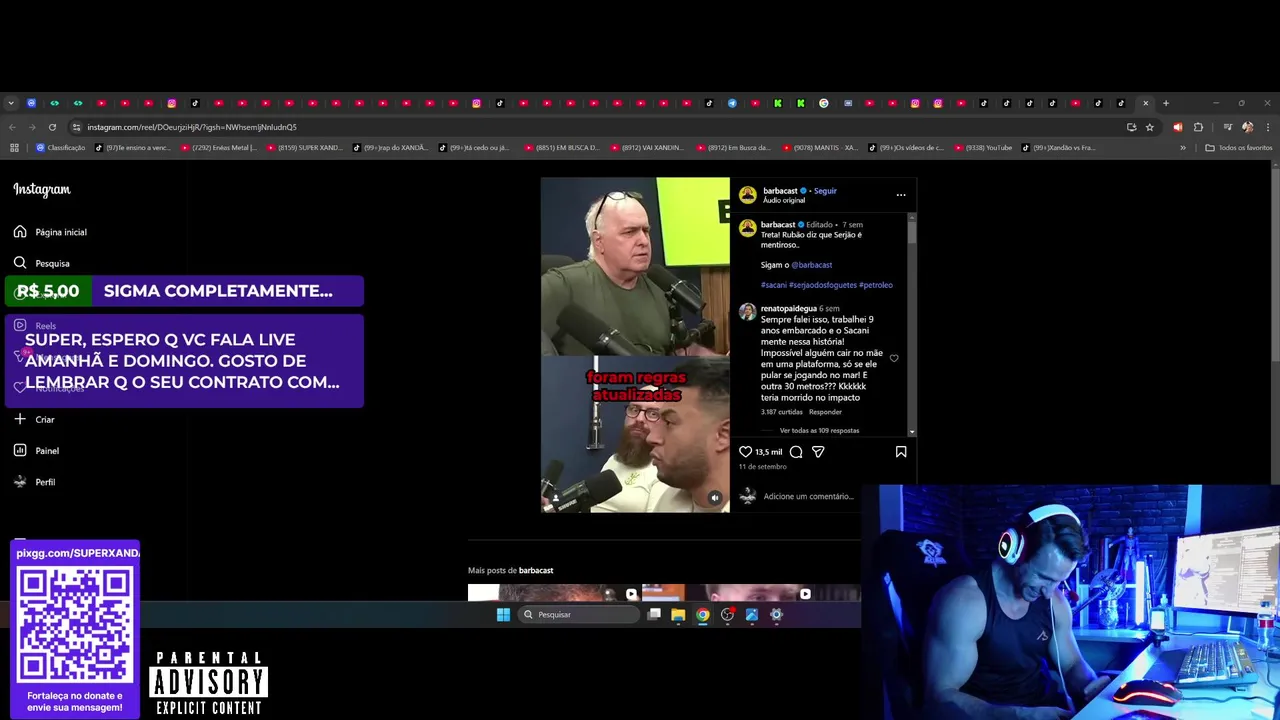Viewport: 1280px width, 720px height.
Task: Click Responder under renatopaidegua's comment
Action: pos(825,412)
